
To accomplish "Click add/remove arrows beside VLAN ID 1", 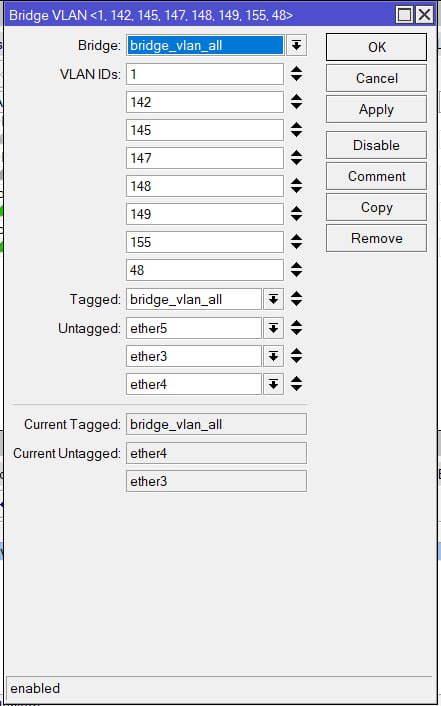I will [296, 74].
